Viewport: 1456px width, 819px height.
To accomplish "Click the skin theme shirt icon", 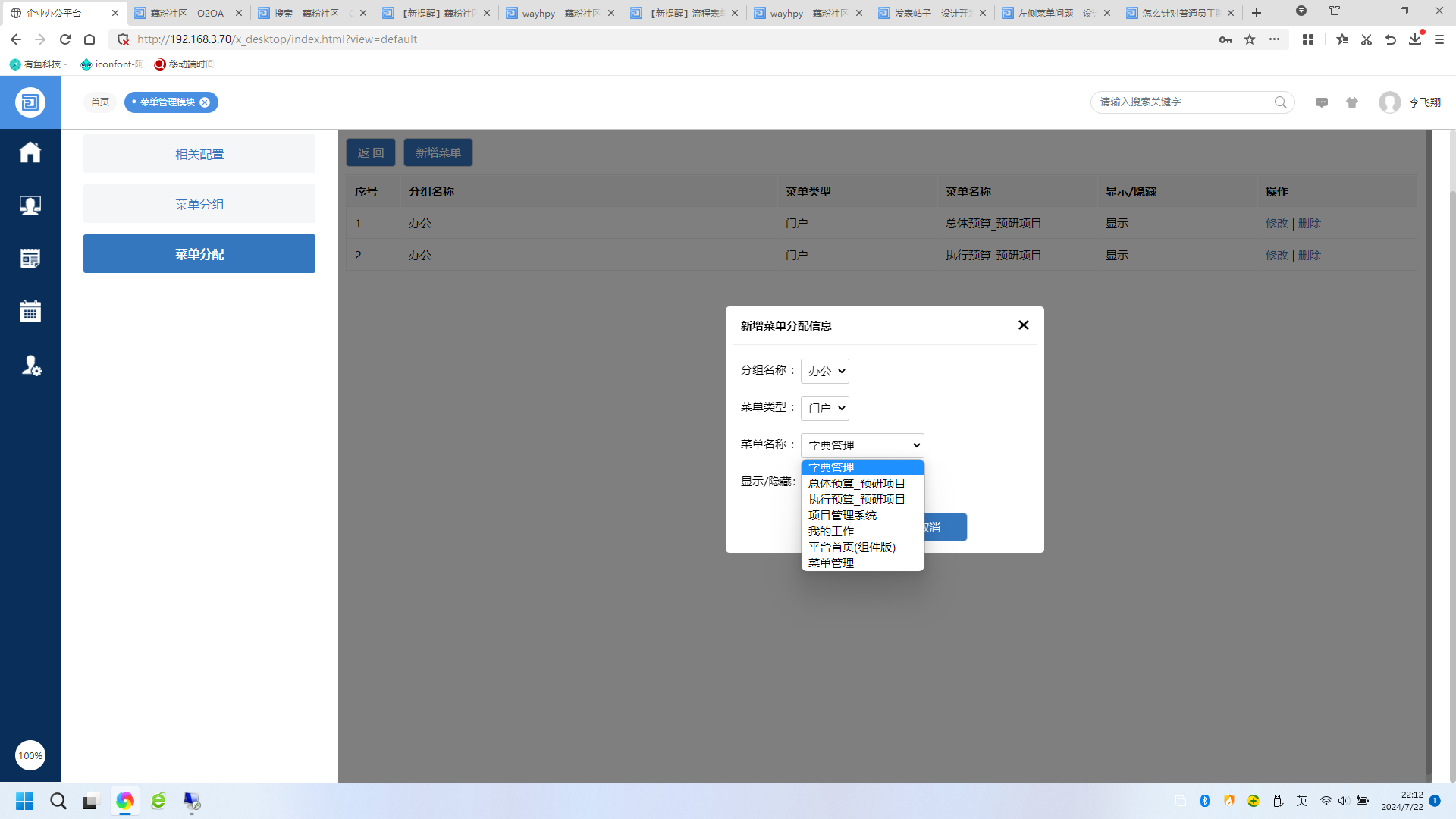I will click(1352, 102).
